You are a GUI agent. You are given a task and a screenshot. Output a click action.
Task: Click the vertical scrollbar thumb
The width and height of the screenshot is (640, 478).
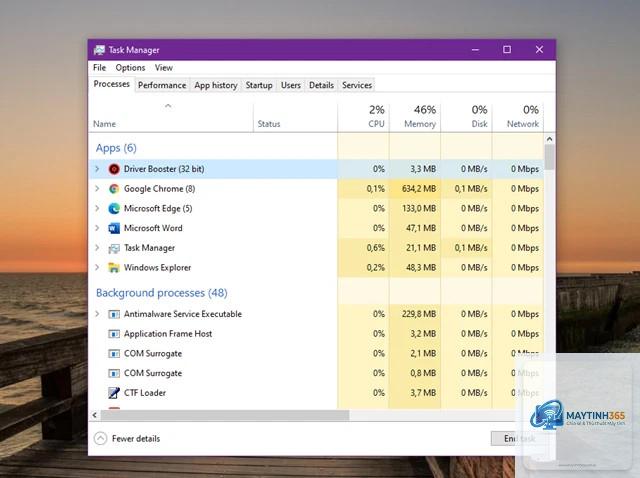coord(549,157)
